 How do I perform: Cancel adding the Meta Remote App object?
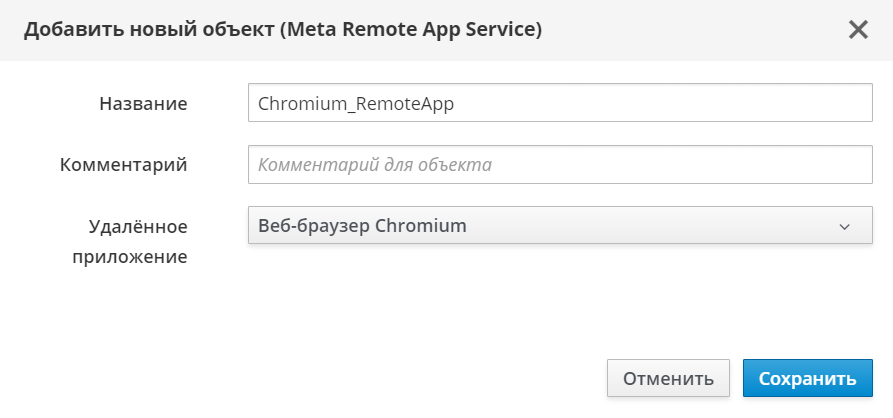click(x=668, y=379)
